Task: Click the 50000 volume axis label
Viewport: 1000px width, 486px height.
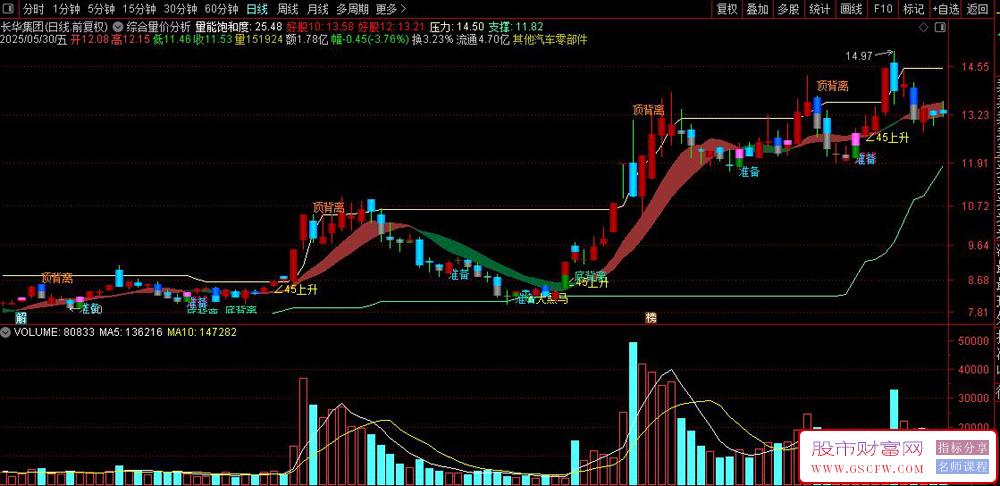Action: (x=973, y=341)
